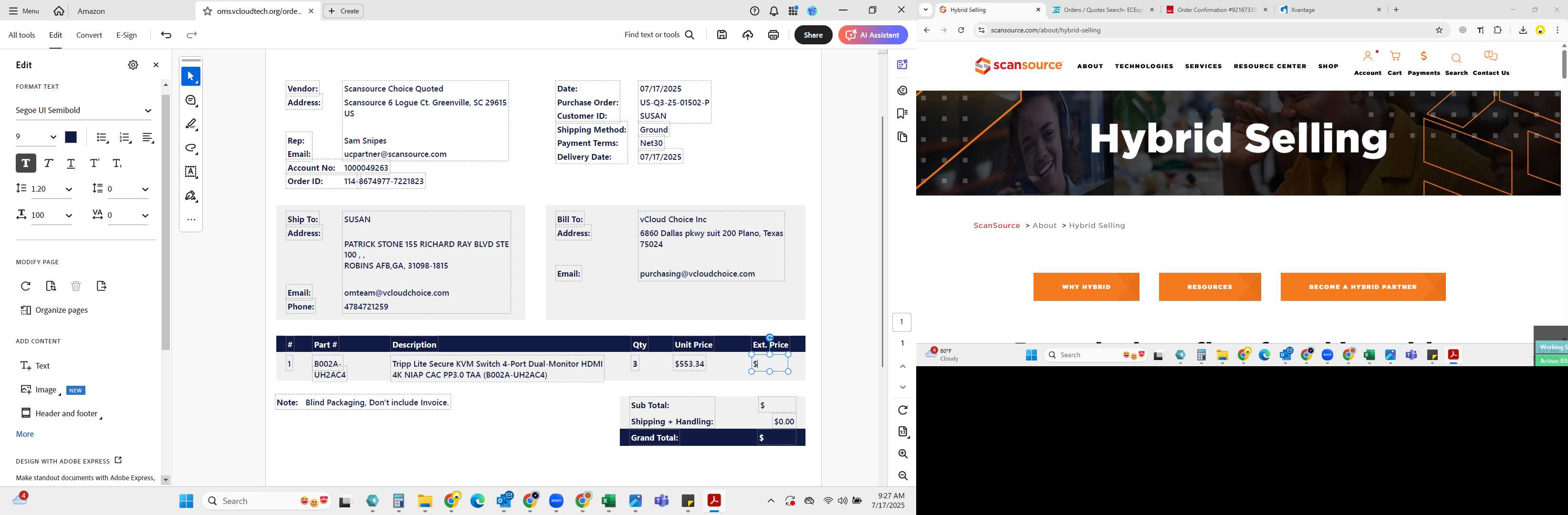Zoom in using right rail magnifier plus
This screenshot has height=515, width=1568.
coord(903,454)
